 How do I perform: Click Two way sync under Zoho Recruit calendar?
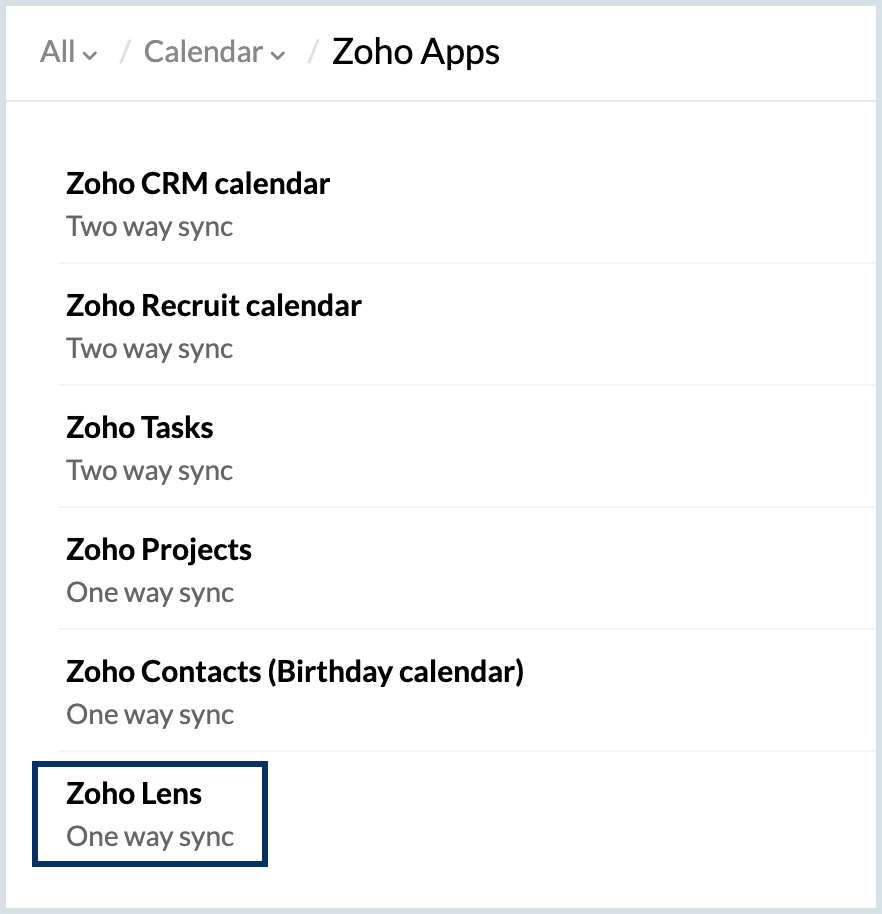tap(150, 349)
